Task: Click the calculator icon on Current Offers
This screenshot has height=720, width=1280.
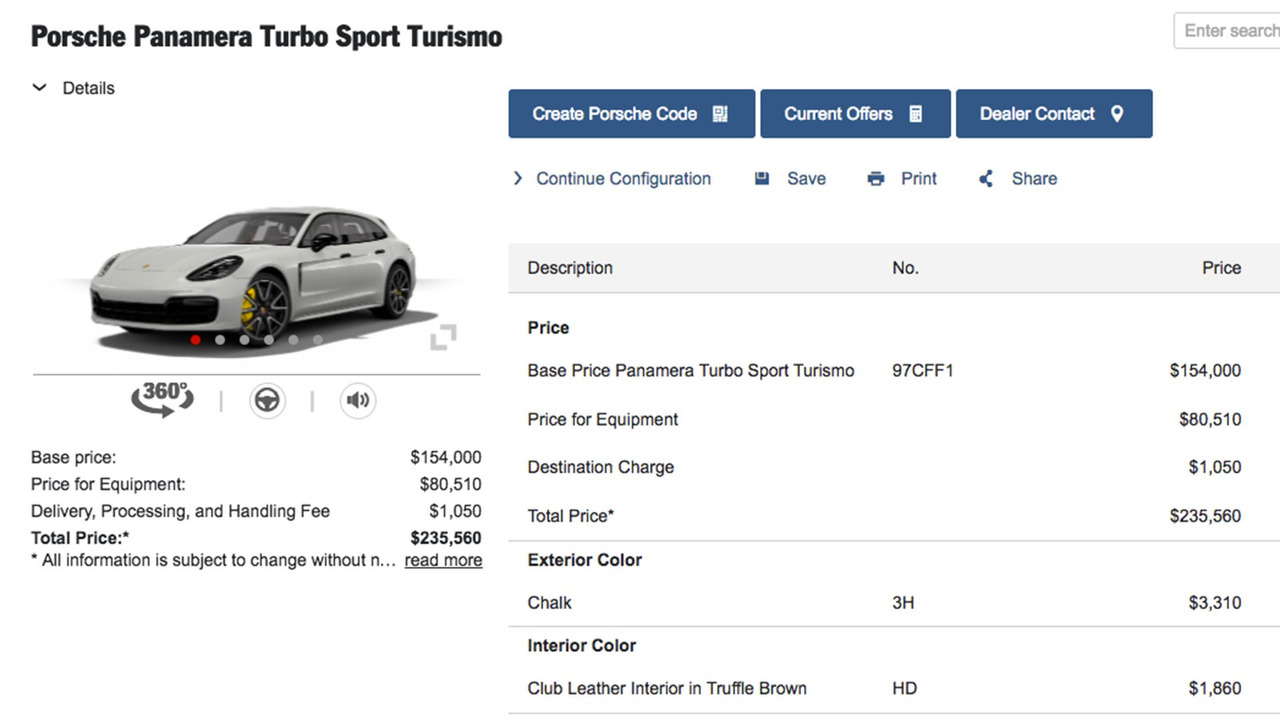Action: point(915,114)
